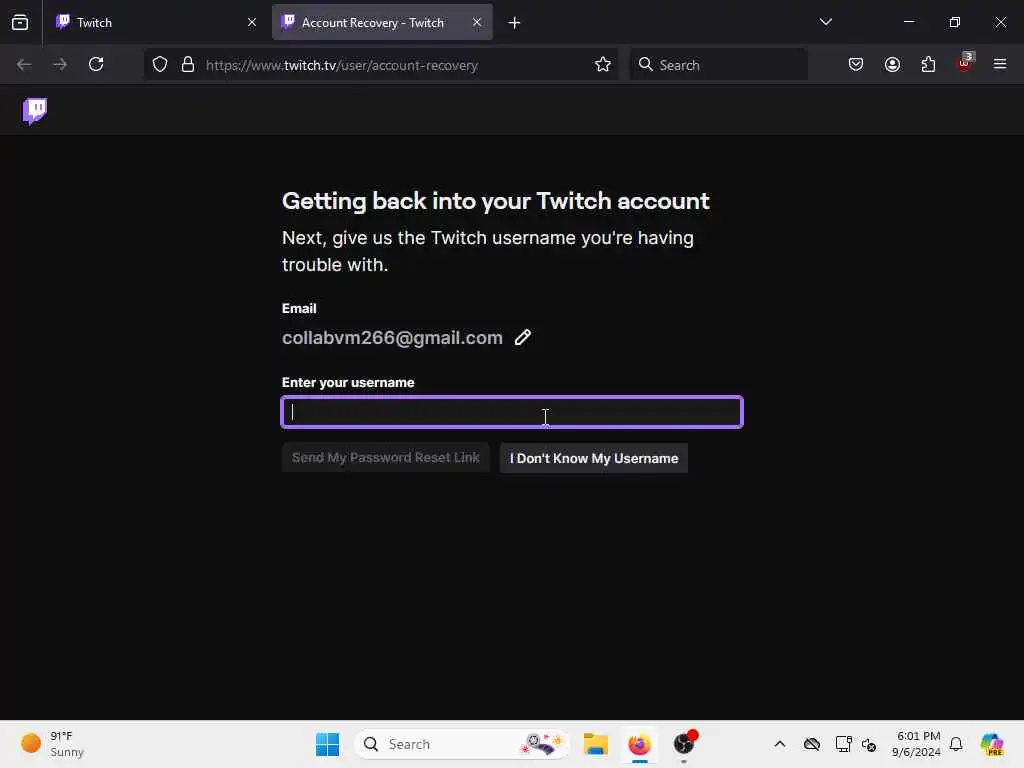
Task: Click the page heading Getting back into your Twitch account
Action: (x=496, y=201)
